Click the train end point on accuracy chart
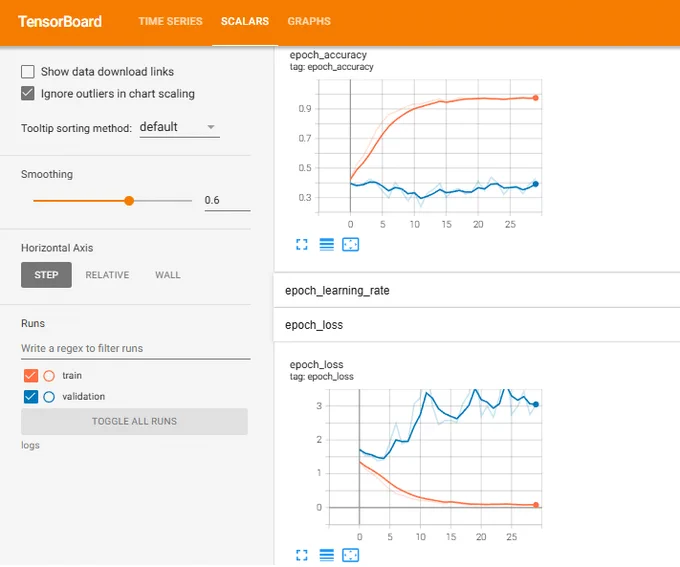This screenshot has height=567, width=680. coord(536,98)
